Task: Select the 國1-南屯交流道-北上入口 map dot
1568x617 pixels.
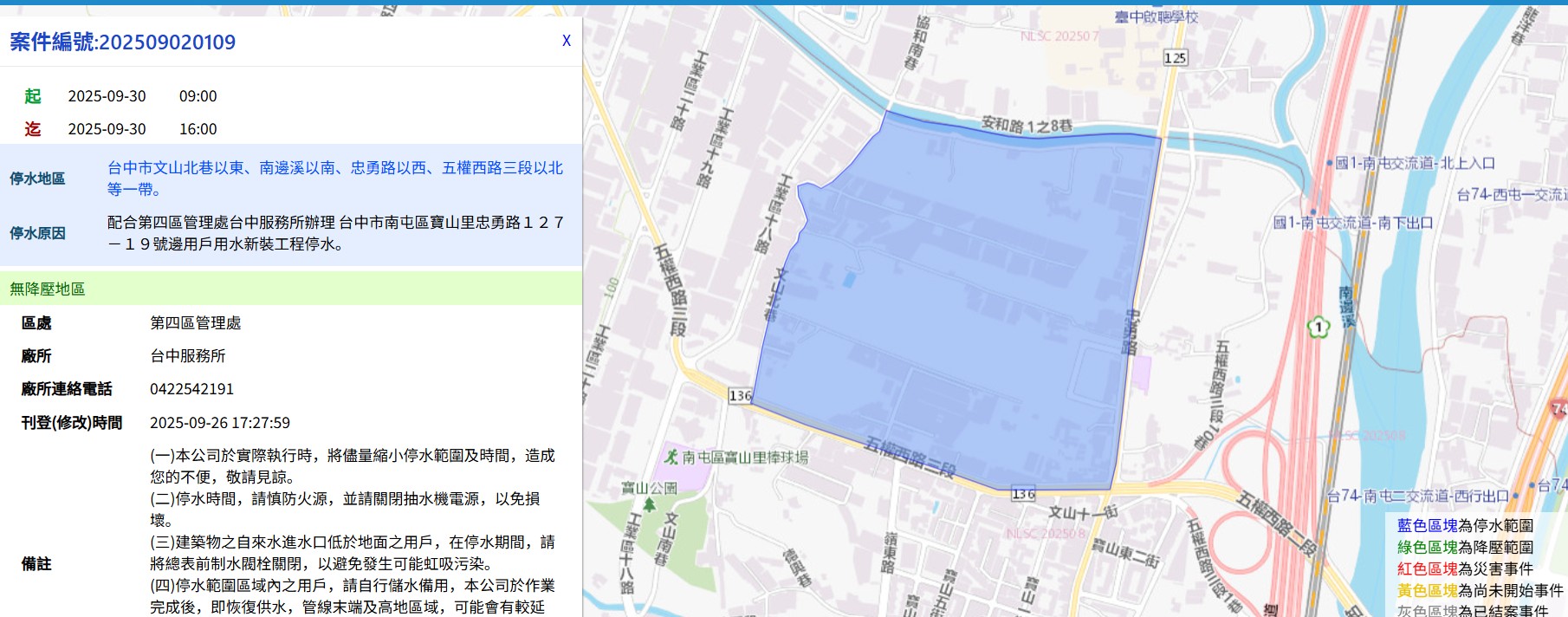Action: point(1330,163)
